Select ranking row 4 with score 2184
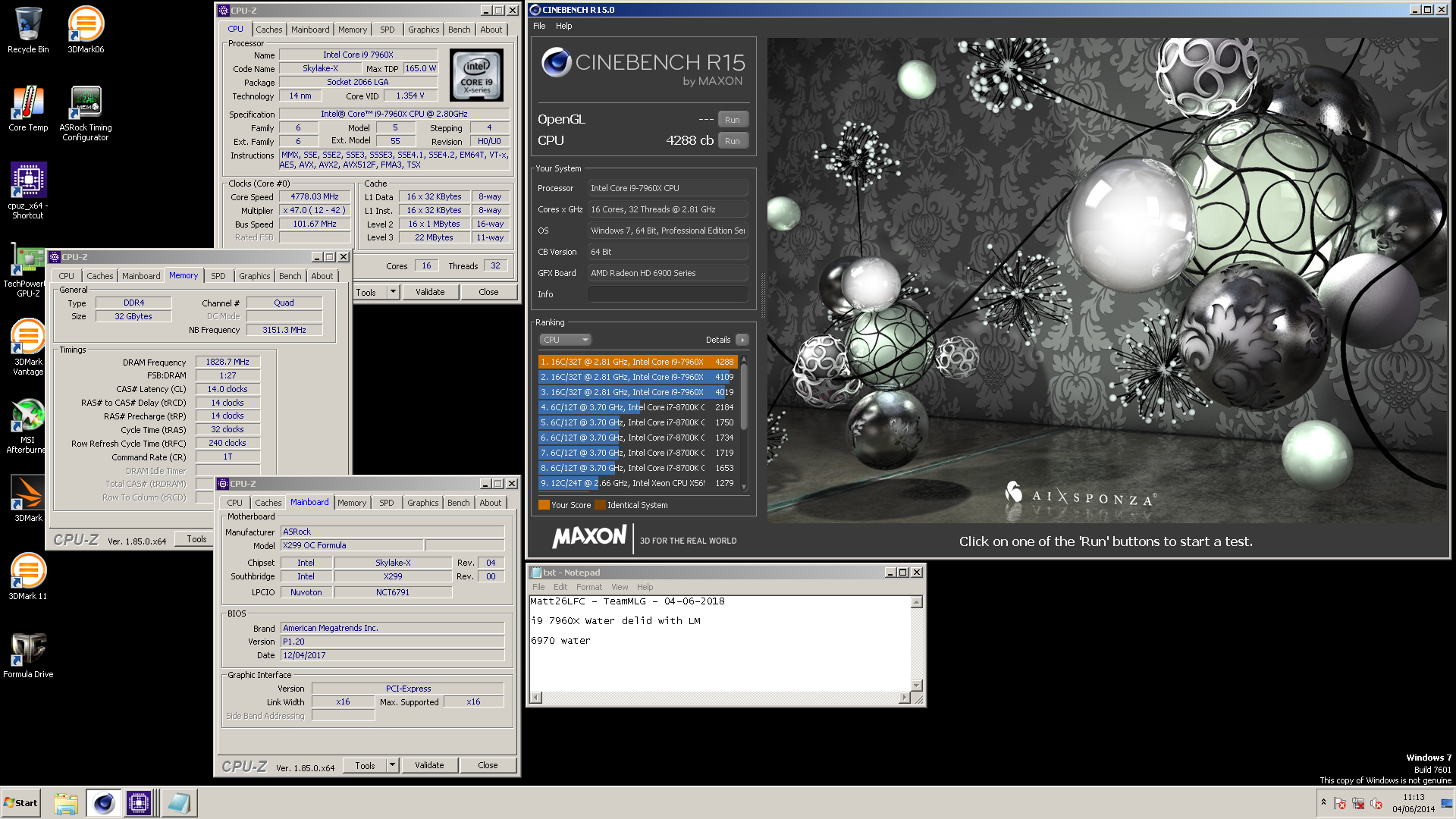Image resolution: width=1456 pixels, height=819 pixels. (637, 408)
